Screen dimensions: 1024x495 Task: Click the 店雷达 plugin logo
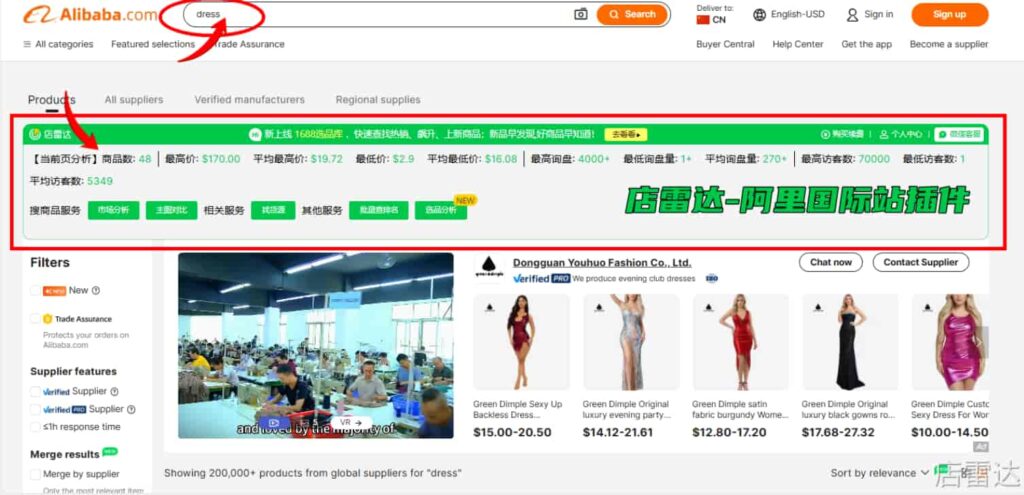click(x=50, y=135)
